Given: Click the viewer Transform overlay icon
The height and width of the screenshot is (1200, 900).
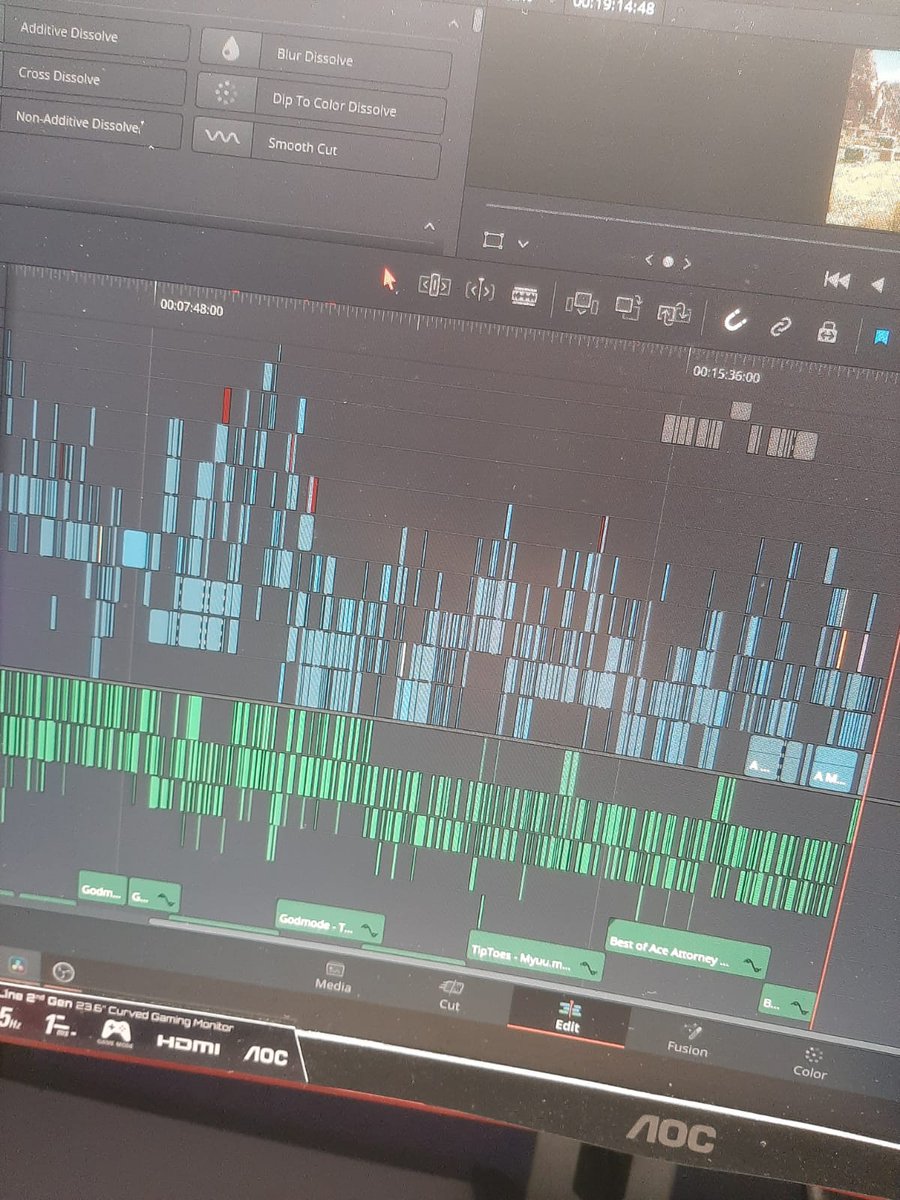Looking at the screenshot, I should pos(492,240).
